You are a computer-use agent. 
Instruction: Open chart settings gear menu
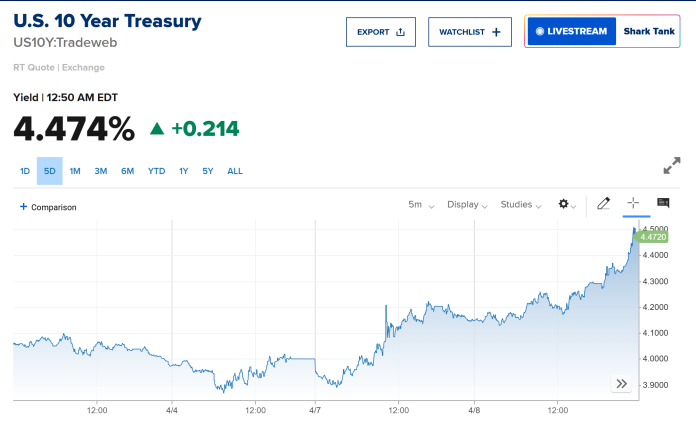point(567,204)
